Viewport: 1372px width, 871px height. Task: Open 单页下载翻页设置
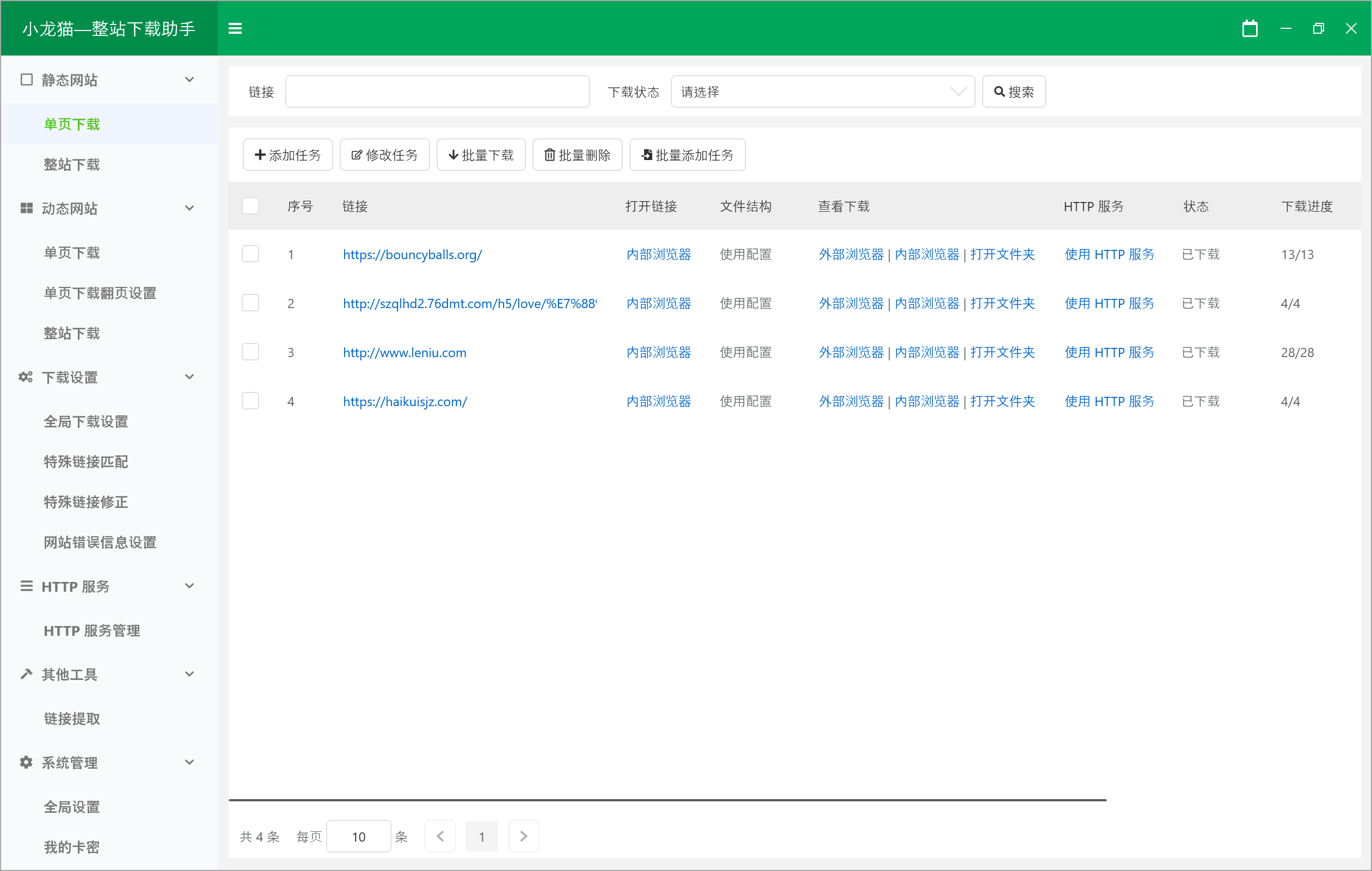pos(100,293)
